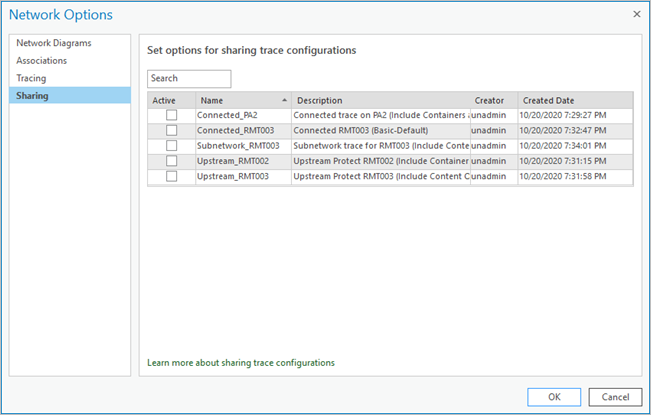Image resolution: width=651 pixels, height=415 pixels.
Task: Tick the Upstream_RMT003 active checkbox
Action: pyautogui.click(x=171, y=176)
